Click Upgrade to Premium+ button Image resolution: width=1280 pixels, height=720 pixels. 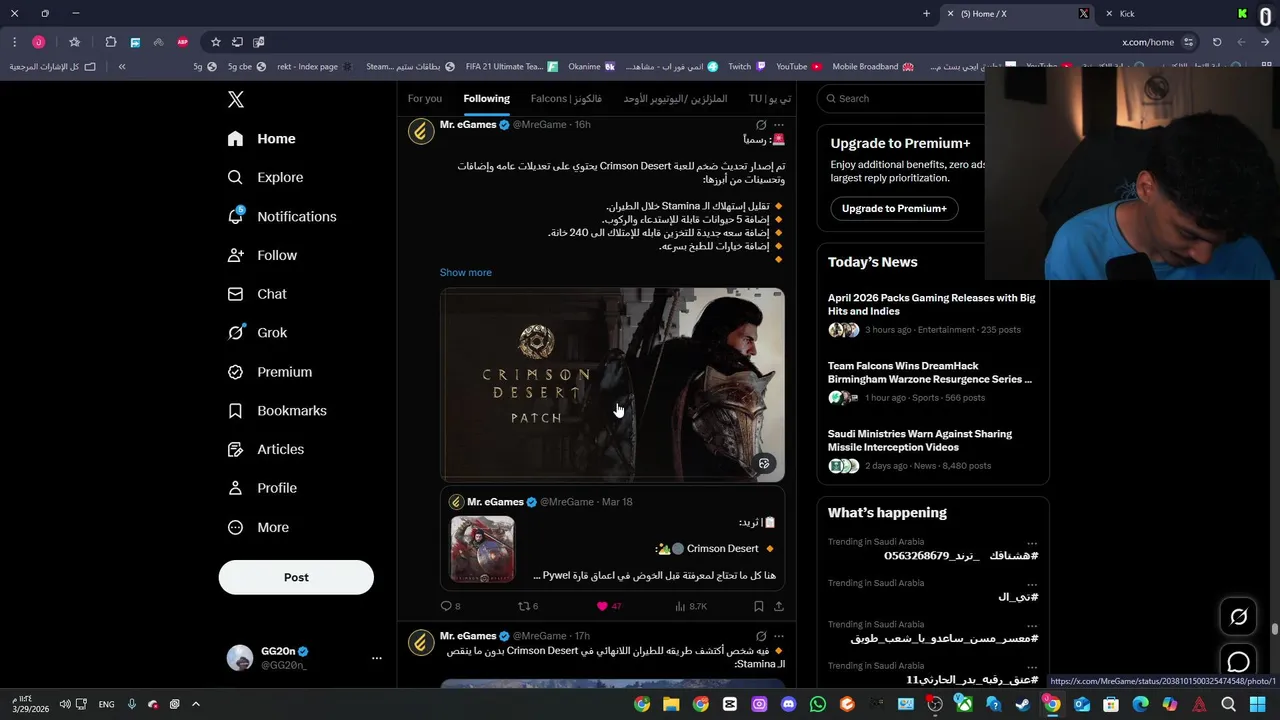[x=894, y=208]
